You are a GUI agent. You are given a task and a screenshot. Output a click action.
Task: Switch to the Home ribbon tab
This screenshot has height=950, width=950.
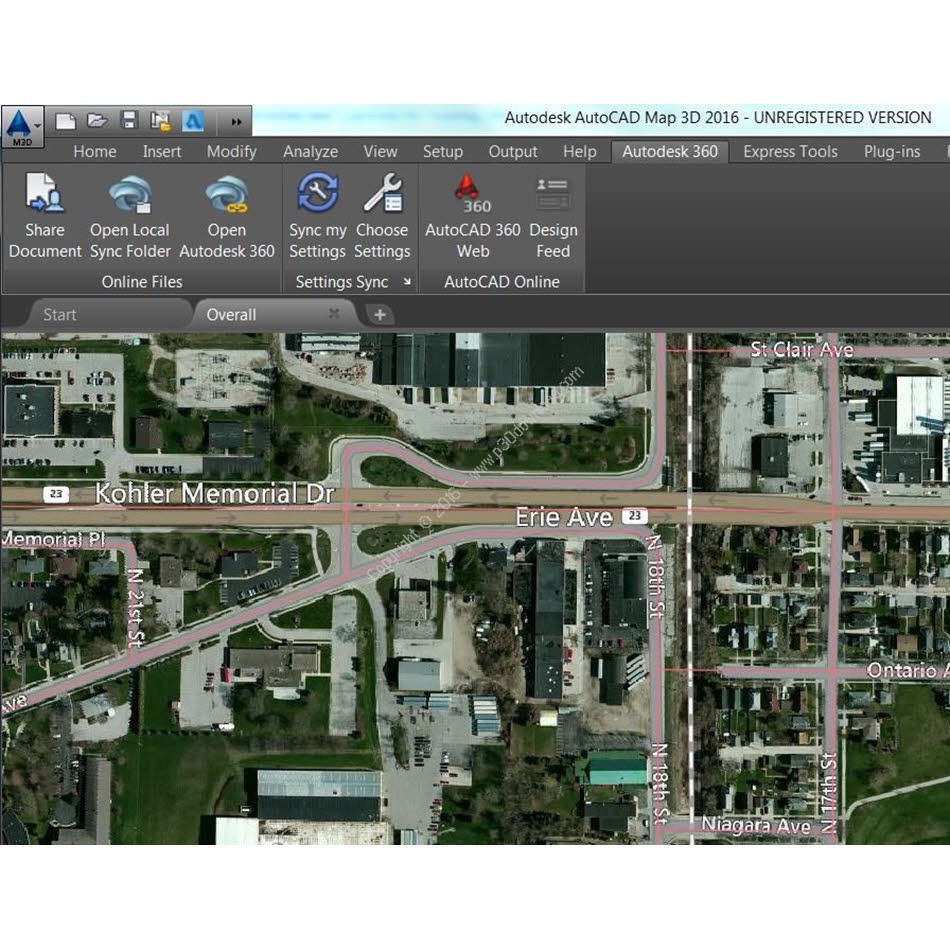pos(94,152)
